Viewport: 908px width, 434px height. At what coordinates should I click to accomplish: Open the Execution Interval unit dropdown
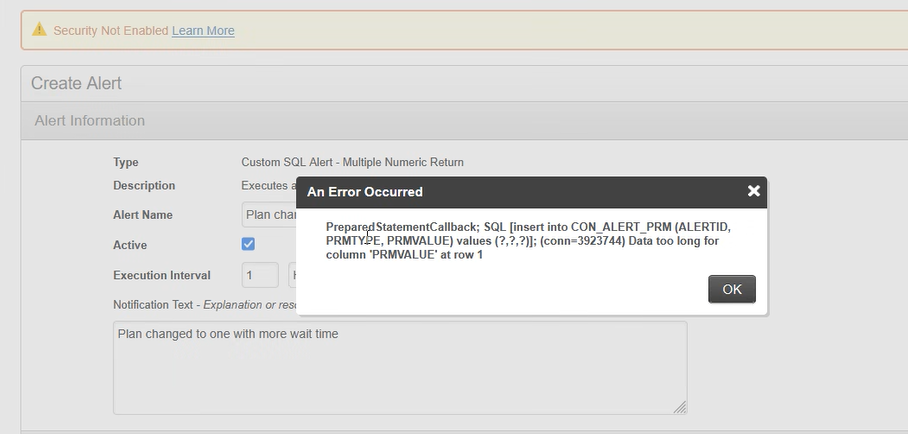click(x=293, y=275)
